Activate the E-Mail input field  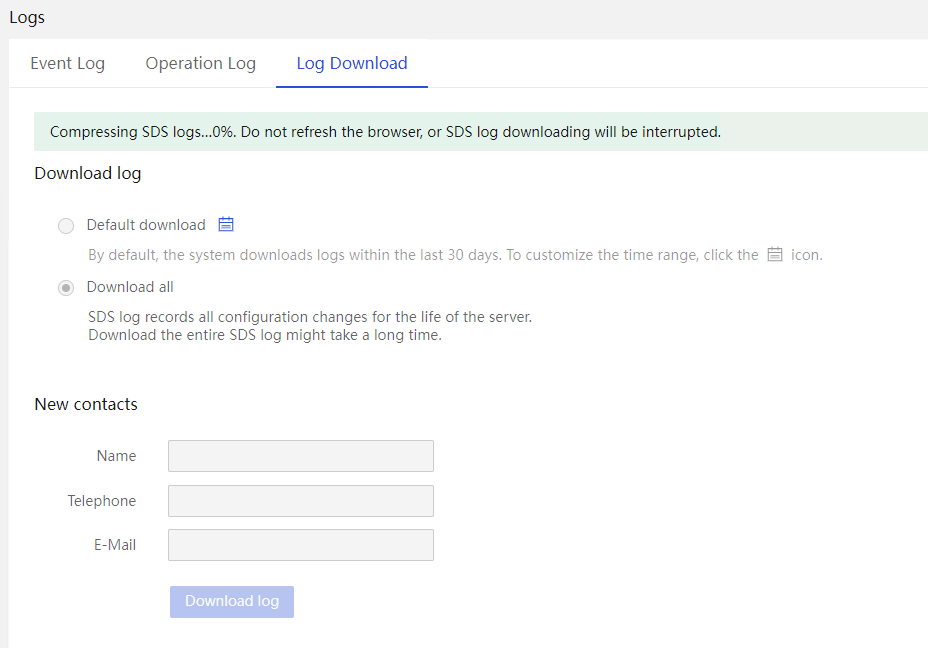click(x=301, y=545)
